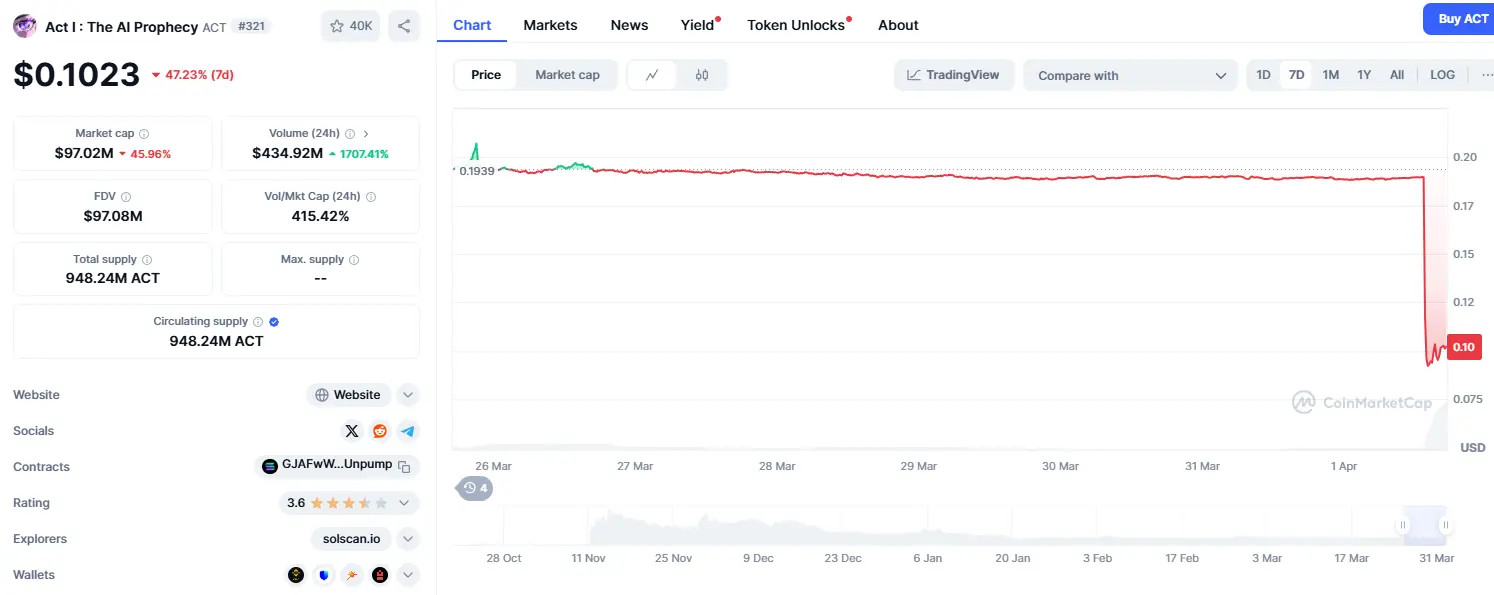Viewport: 1494px width, 595px height.
Task: Select the line chart style
Action: coord(652,75)
